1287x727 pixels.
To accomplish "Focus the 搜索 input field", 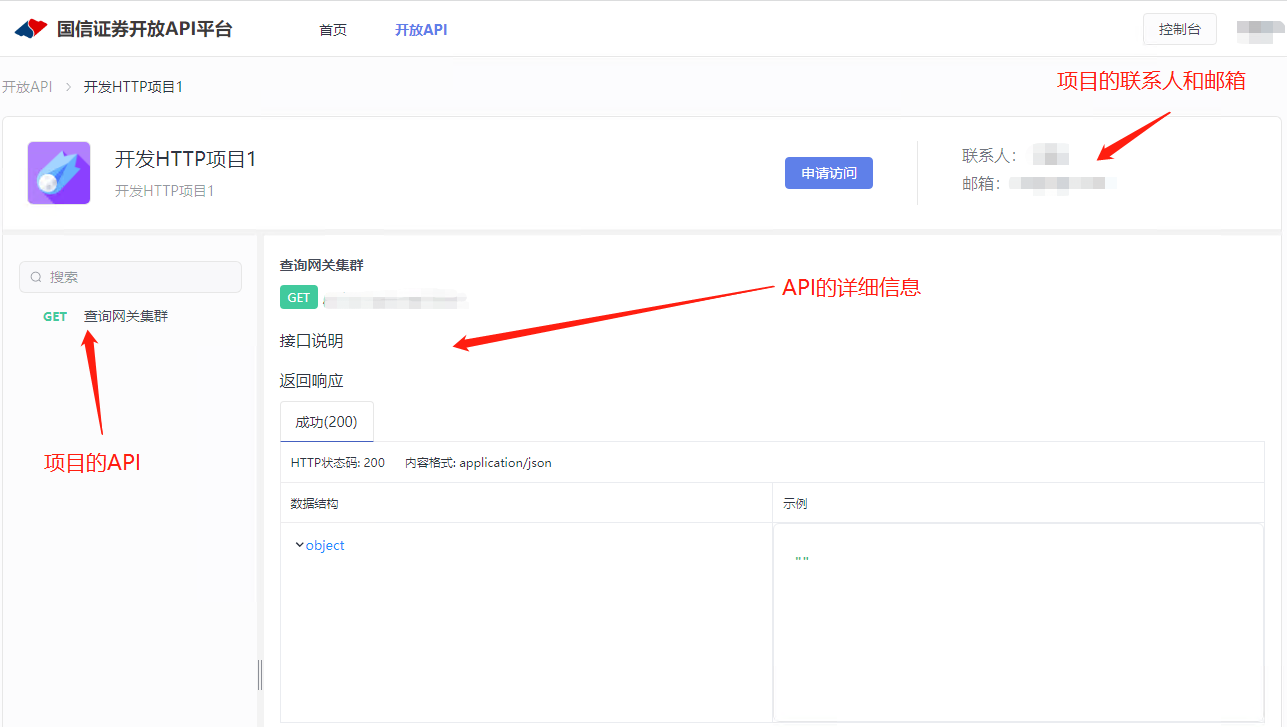I will pos(140,277).
